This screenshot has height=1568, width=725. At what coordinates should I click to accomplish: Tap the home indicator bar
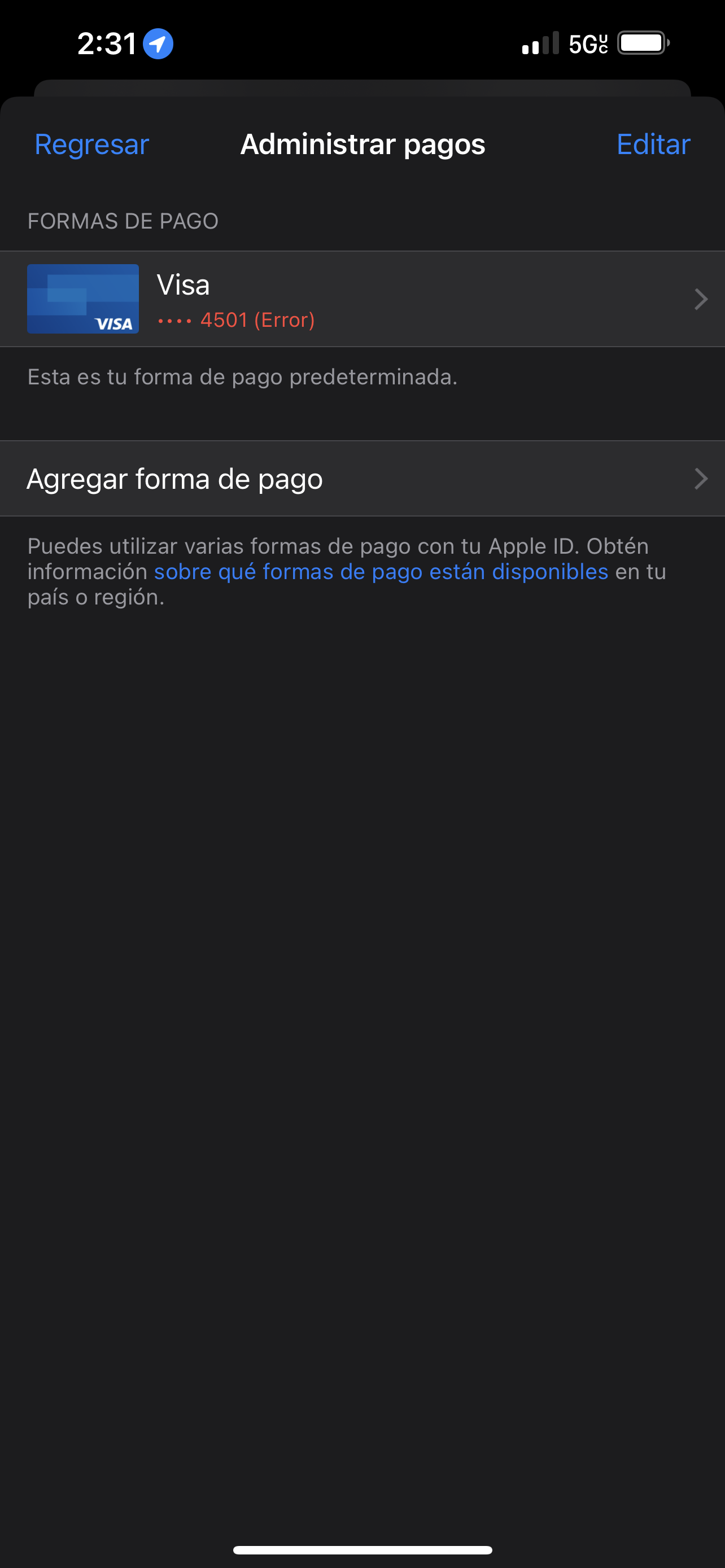click(363, 1550)
